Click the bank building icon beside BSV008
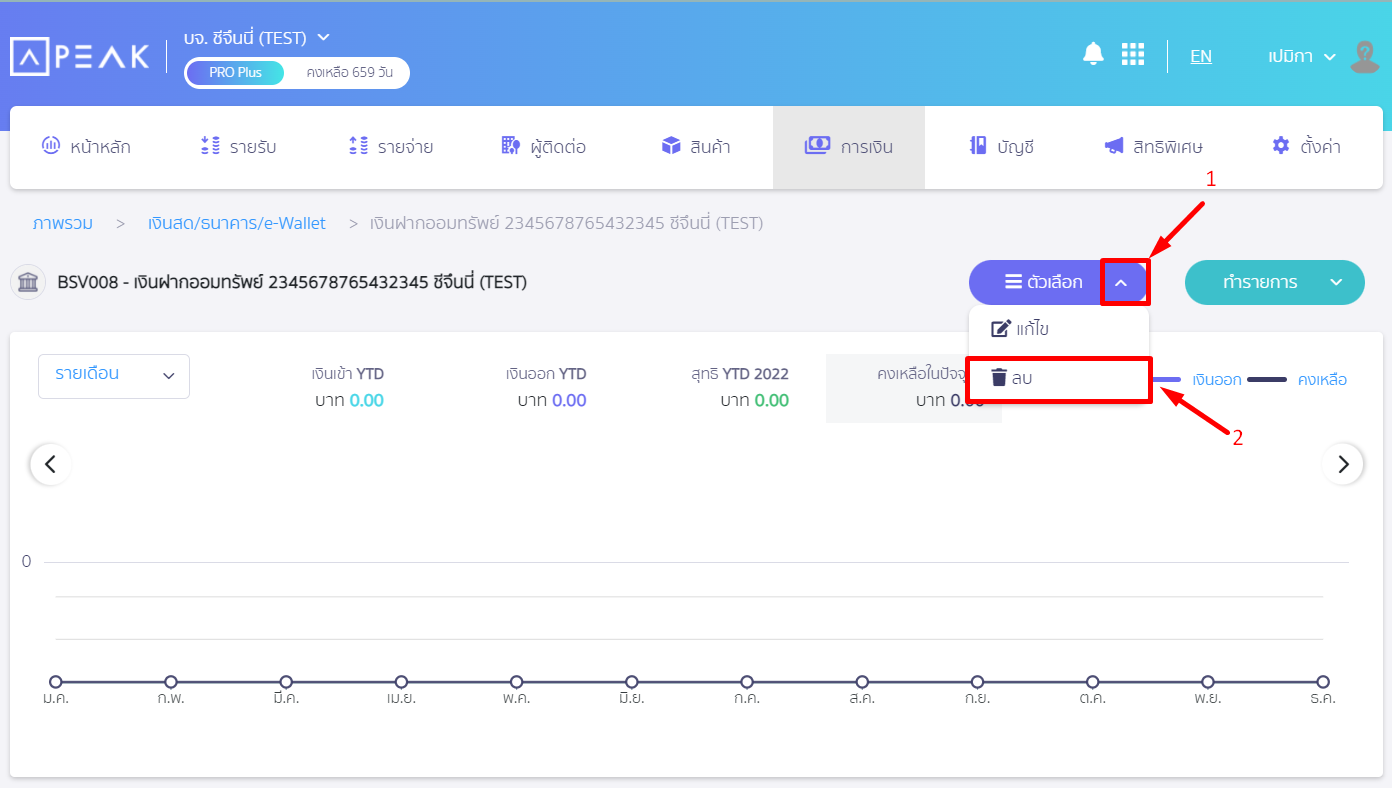Image resolution: width=1392 pixels, height=788 pixels. 28,283
